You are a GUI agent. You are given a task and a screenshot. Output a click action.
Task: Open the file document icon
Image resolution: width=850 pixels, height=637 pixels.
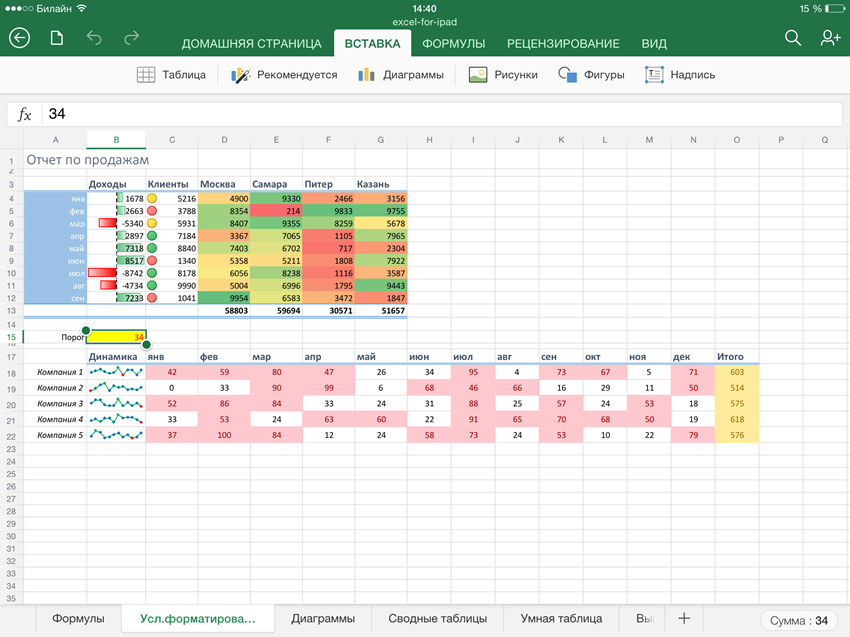[57, 38]
